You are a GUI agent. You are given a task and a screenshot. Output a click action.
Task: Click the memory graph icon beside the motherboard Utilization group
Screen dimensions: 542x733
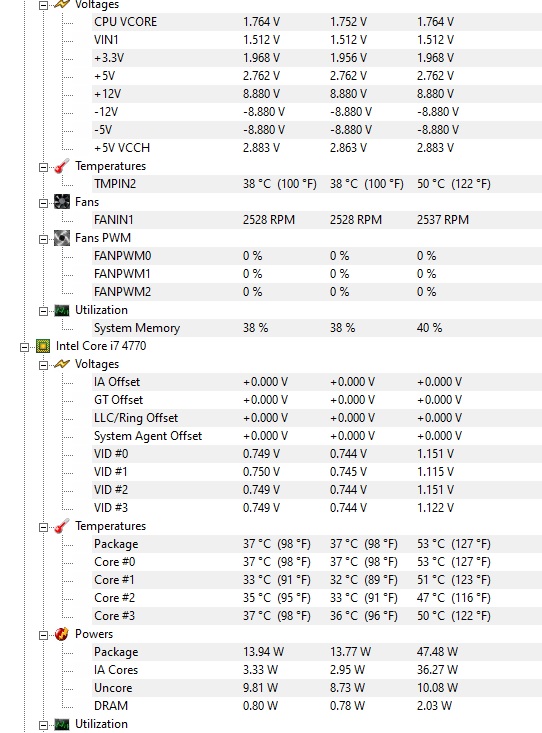[x=62, y=310]
